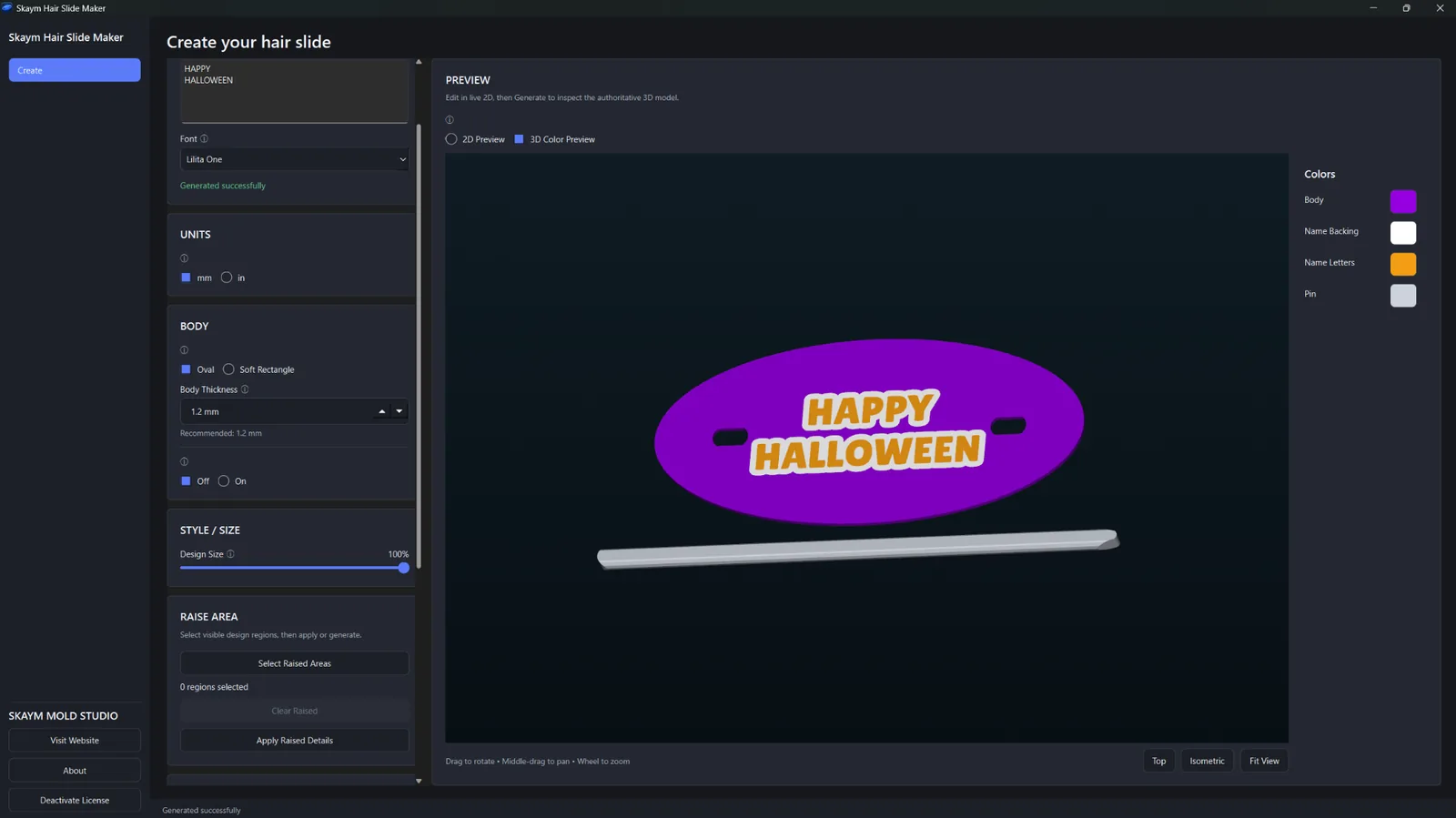Image resolution: width=1456 pixels, height=818 pixels.
Task: Click the Fit View button
Action: [1264, 762]
